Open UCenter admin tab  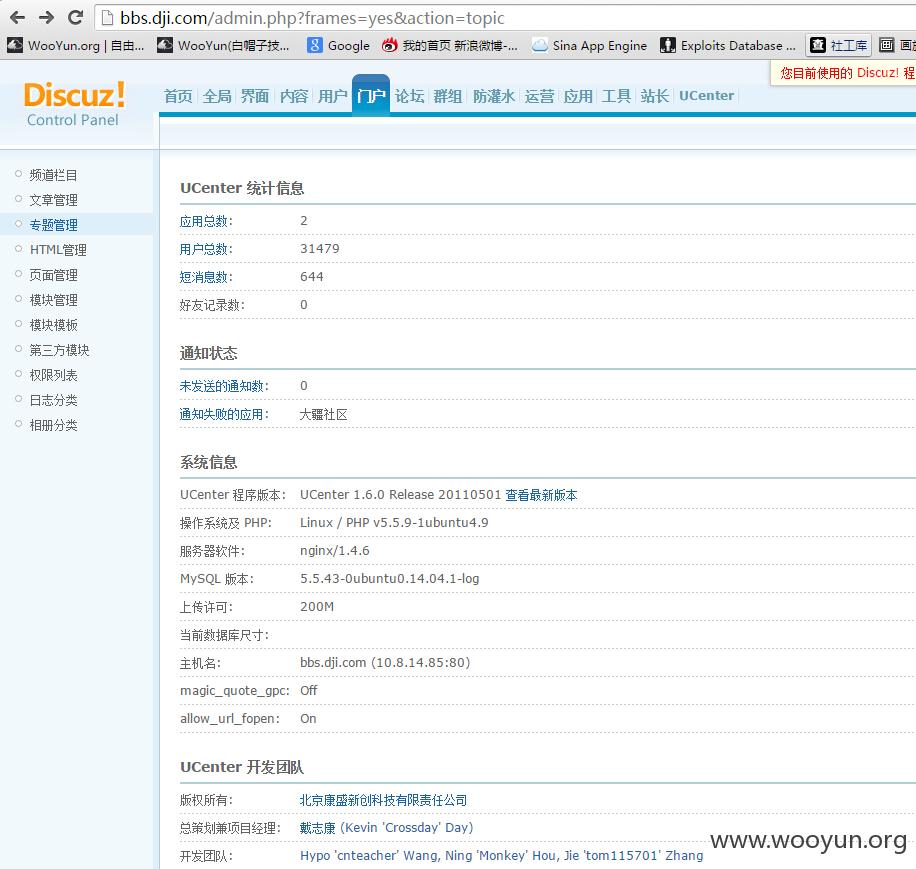coord(706,96)
